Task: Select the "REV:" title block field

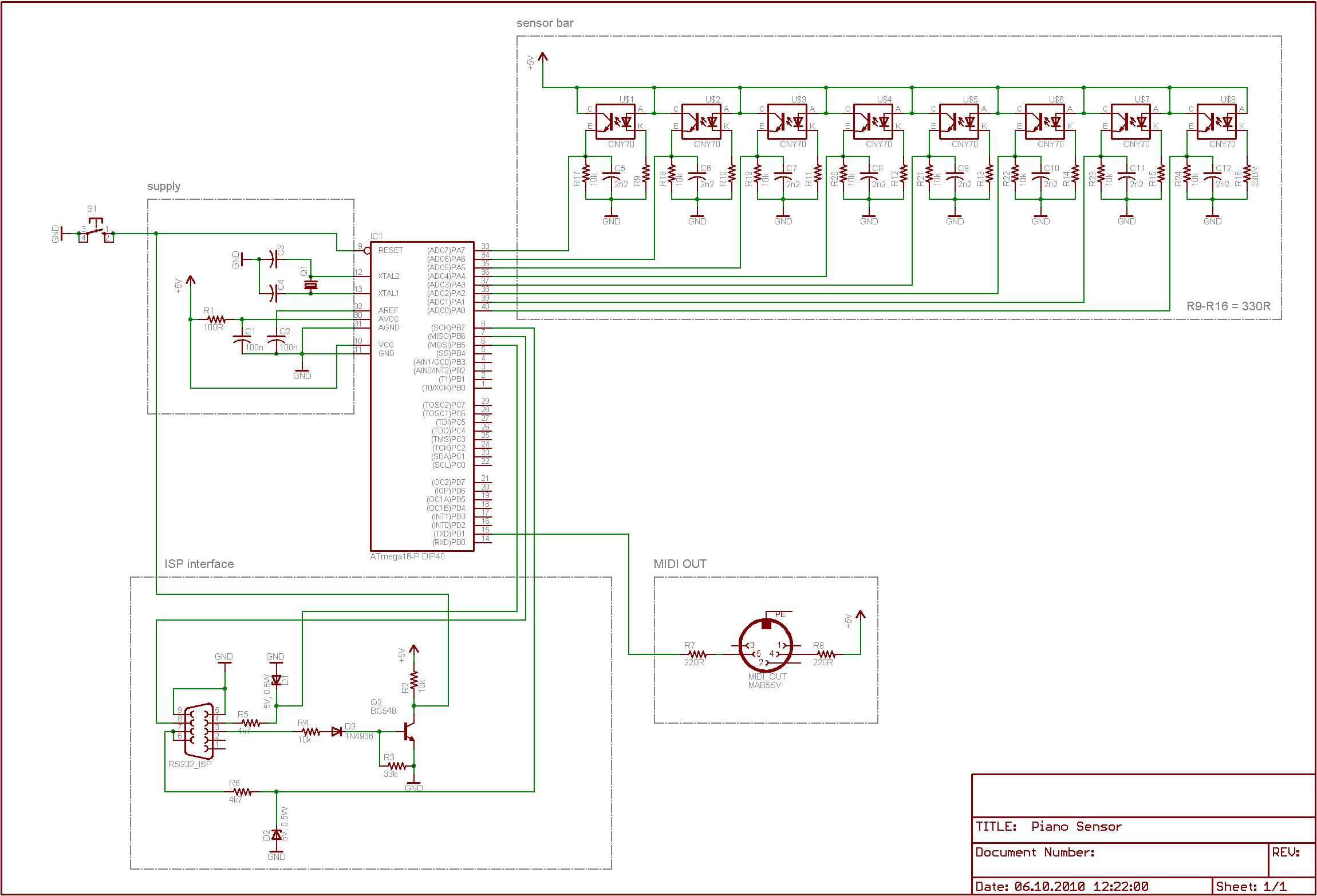Action: coord(1292,859)
